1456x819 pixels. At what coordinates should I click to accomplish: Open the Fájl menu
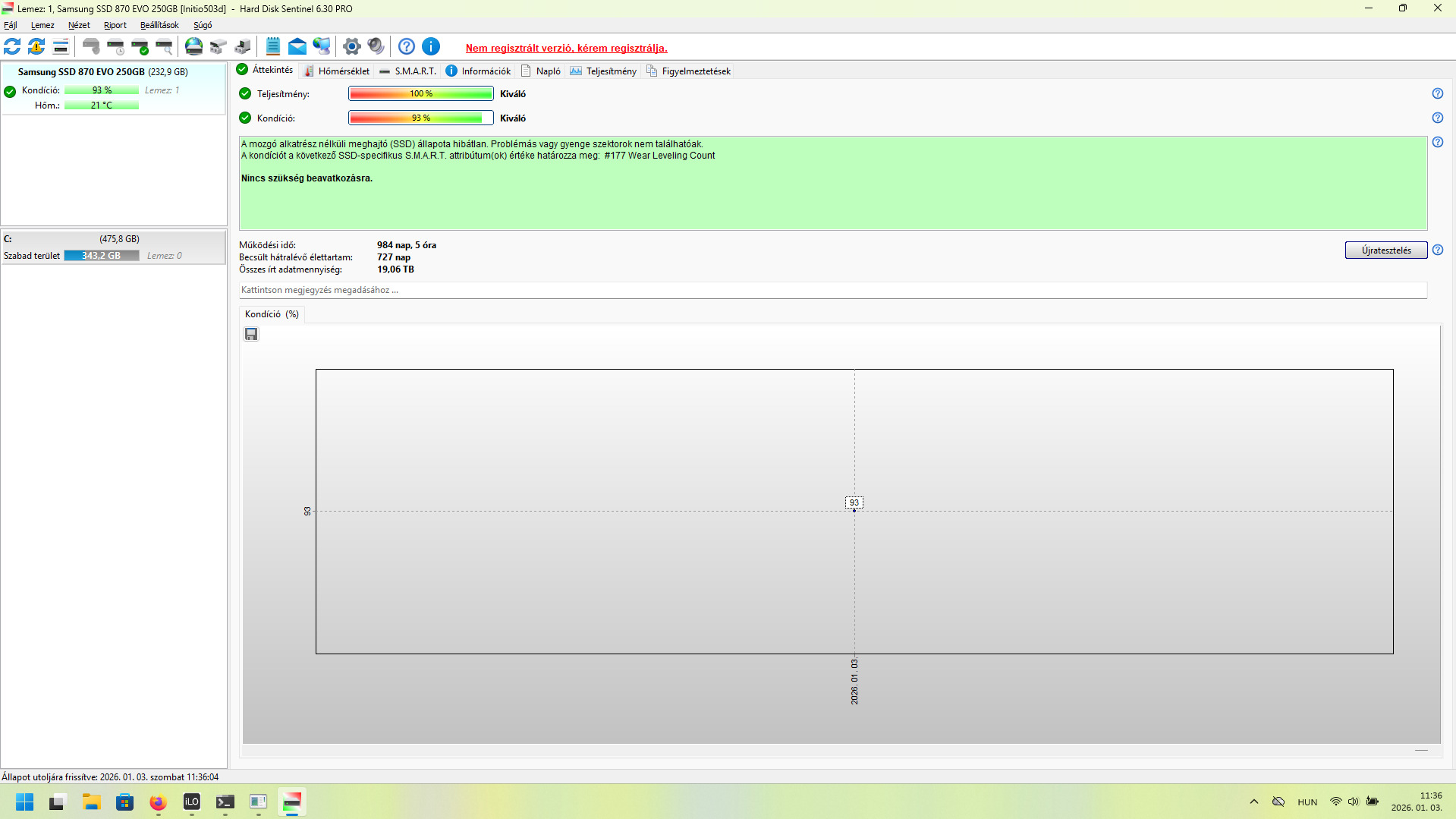click(x=11, y=25)
